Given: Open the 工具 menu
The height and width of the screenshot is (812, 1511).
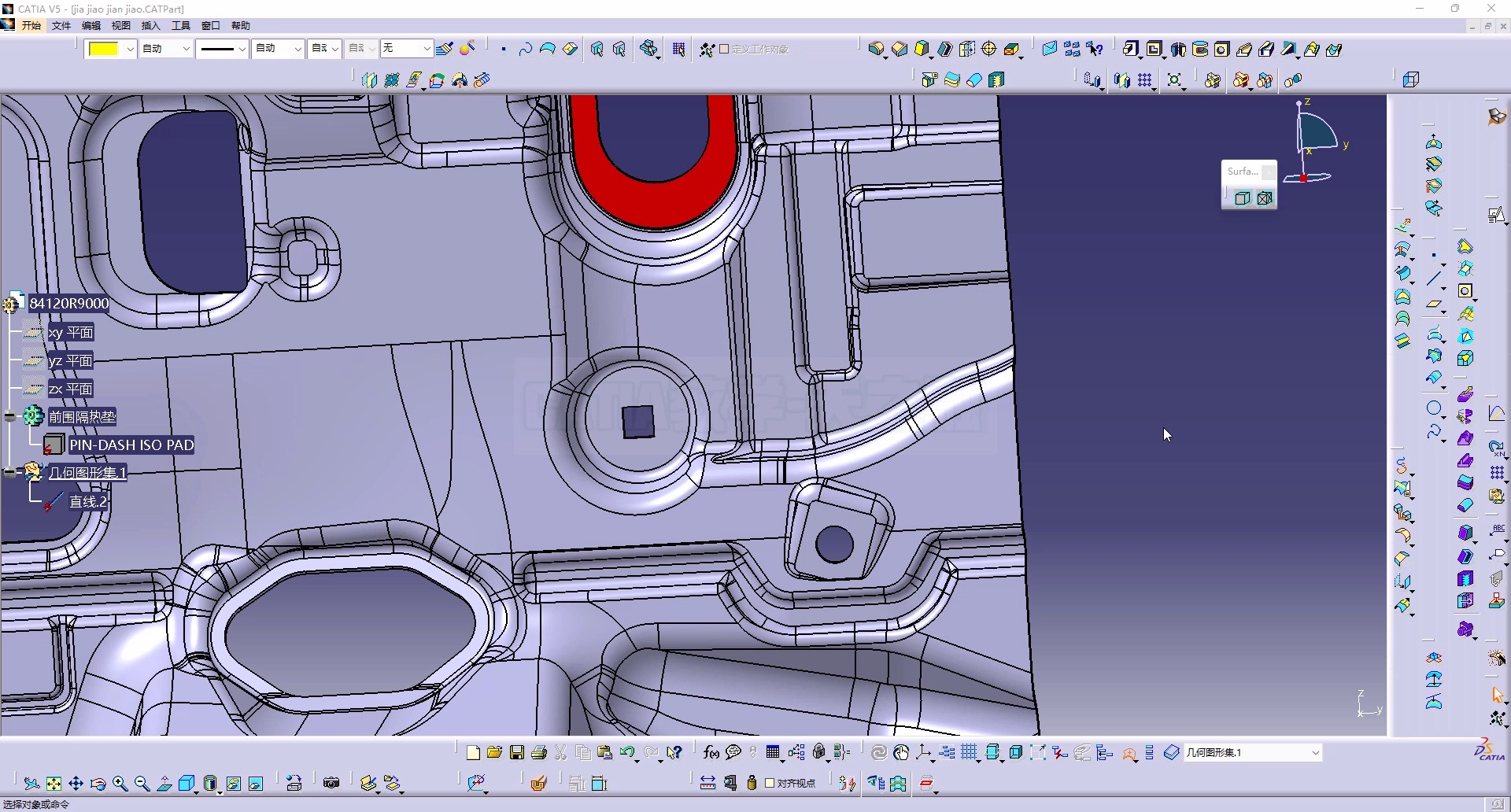Looking at the screenshot, I should coord(181,26).
